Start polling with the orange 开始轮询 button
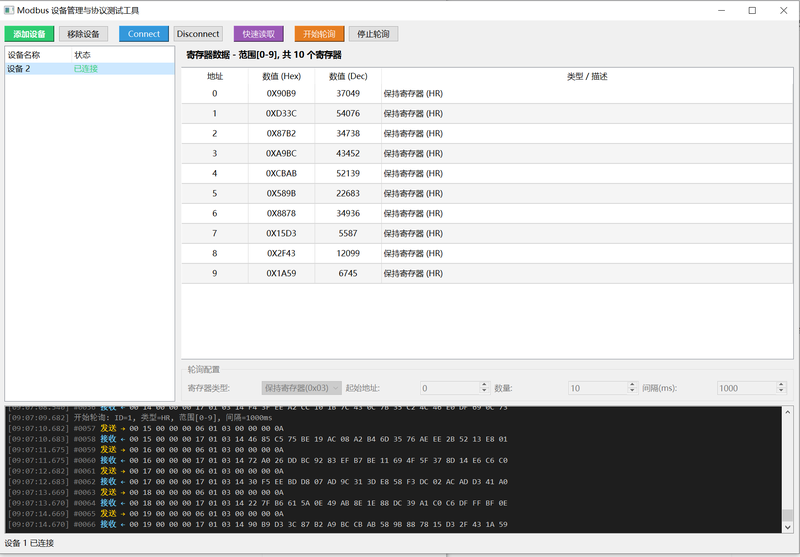 (x=319, y=34)
